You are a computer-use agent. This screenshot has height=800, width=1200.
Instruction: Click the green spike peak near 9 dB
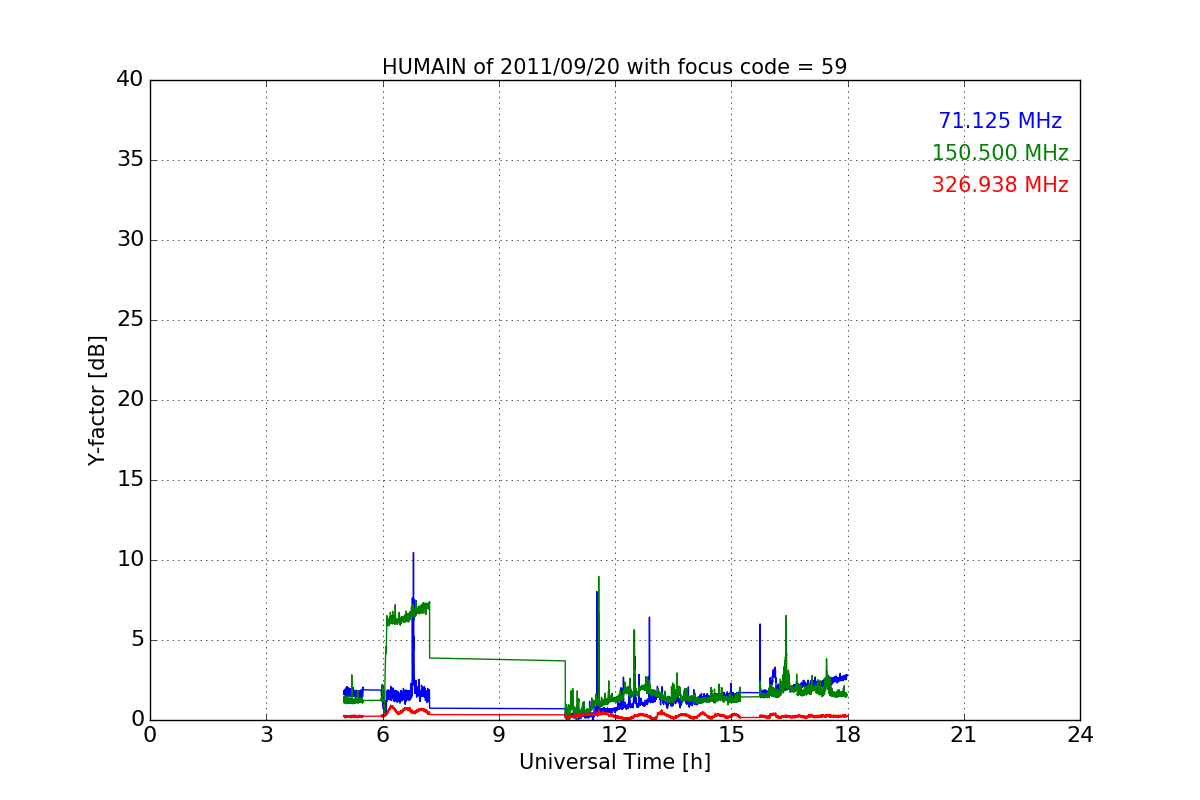[599, 578]
